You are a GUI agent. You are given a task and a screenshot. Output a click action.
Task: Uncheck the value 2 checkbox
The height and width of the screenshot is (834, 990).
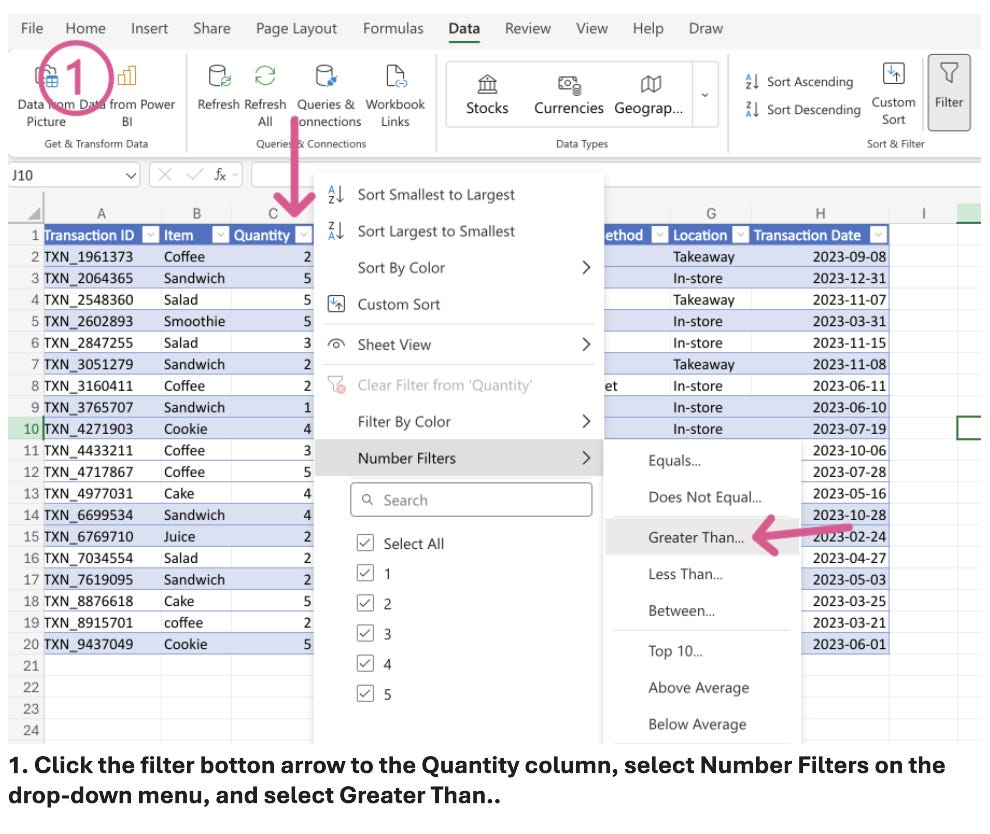[x=365, y=604]
